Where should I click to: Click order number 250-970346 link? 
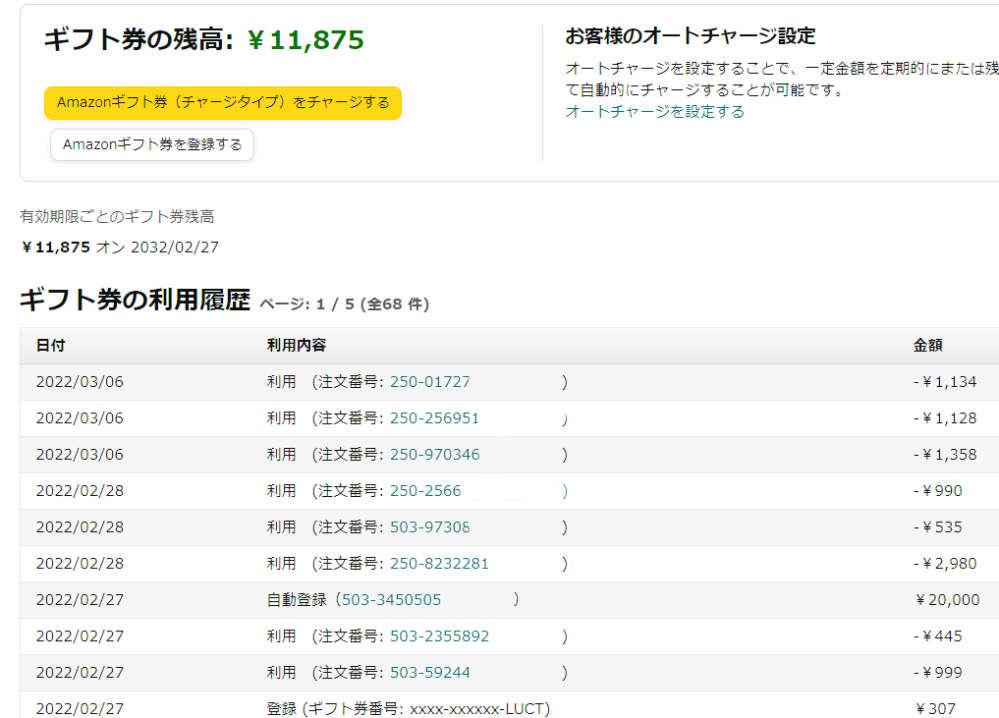tap(434, 454)
